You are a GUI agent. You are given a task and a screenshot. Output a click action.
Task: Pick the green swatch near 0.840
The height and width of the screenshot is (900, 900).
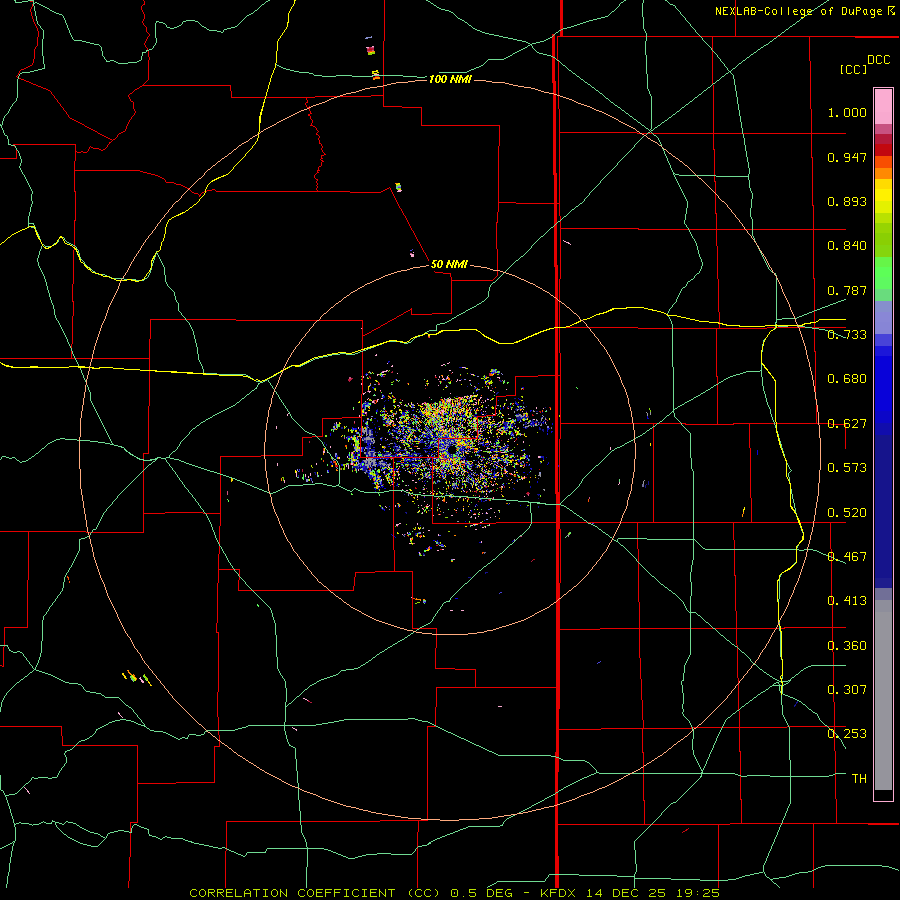click(x=883, y=240)
